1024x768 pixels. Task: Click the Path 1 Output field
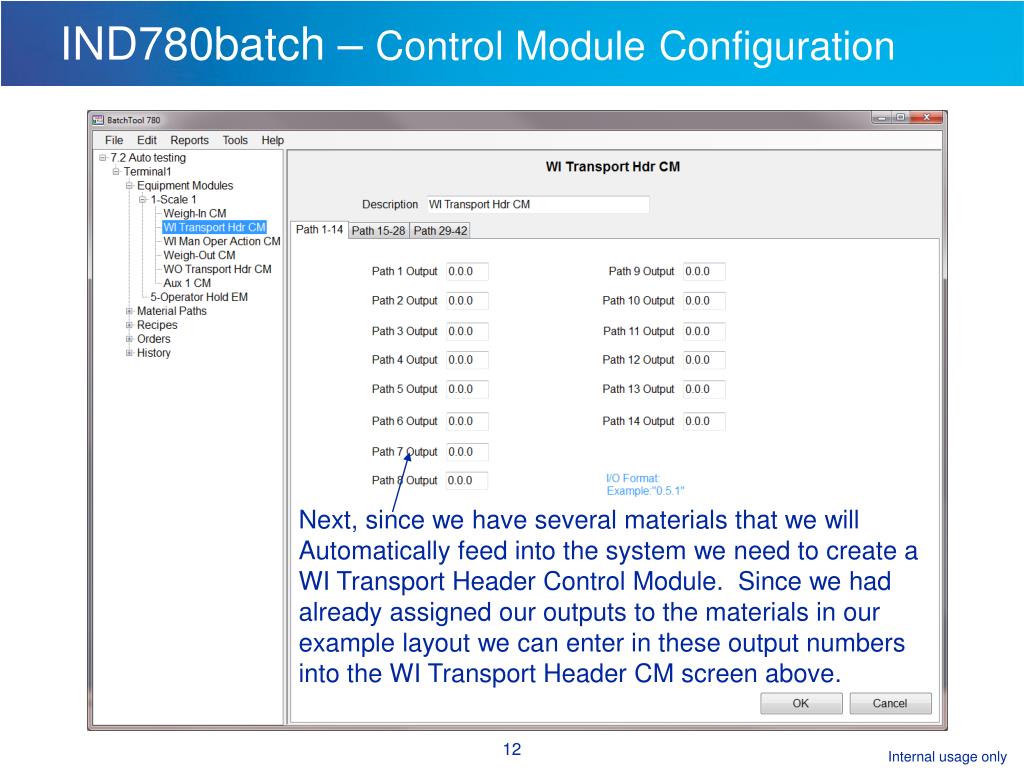[467, 272]
